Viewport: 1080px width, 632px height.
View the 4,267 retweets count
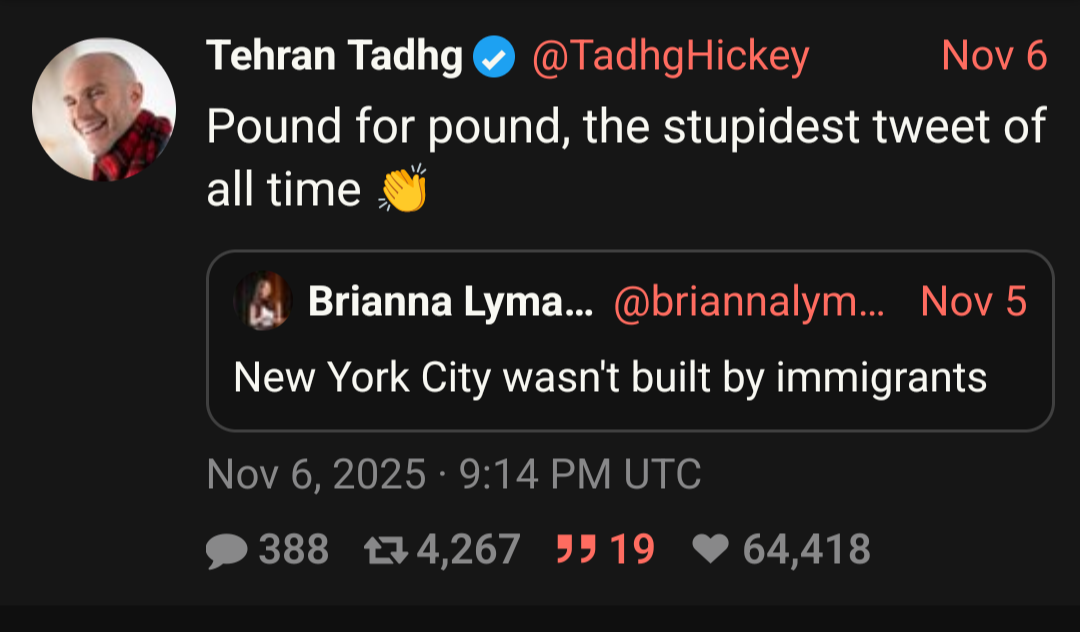coord(467,550)
